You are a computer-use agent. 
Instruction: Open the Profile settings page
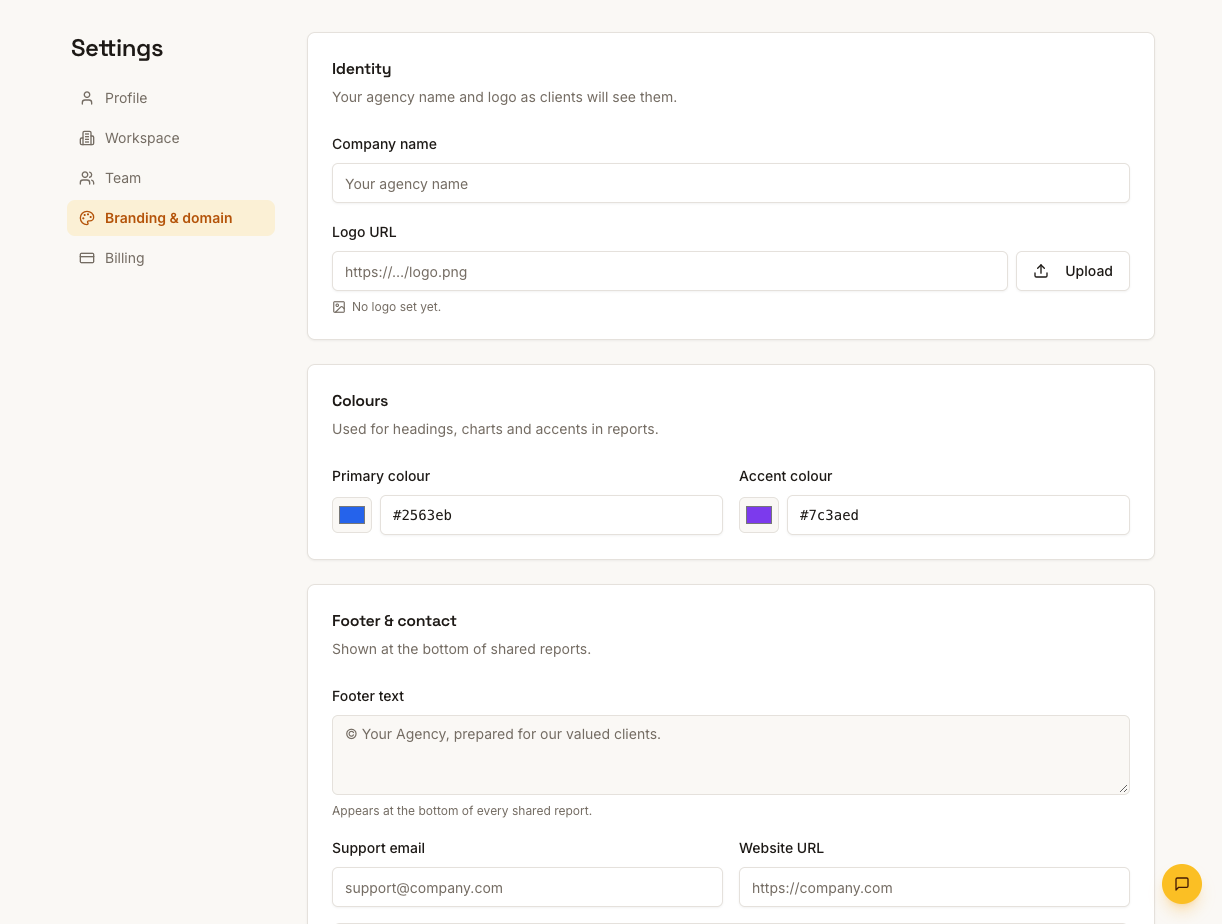(171, 98)
